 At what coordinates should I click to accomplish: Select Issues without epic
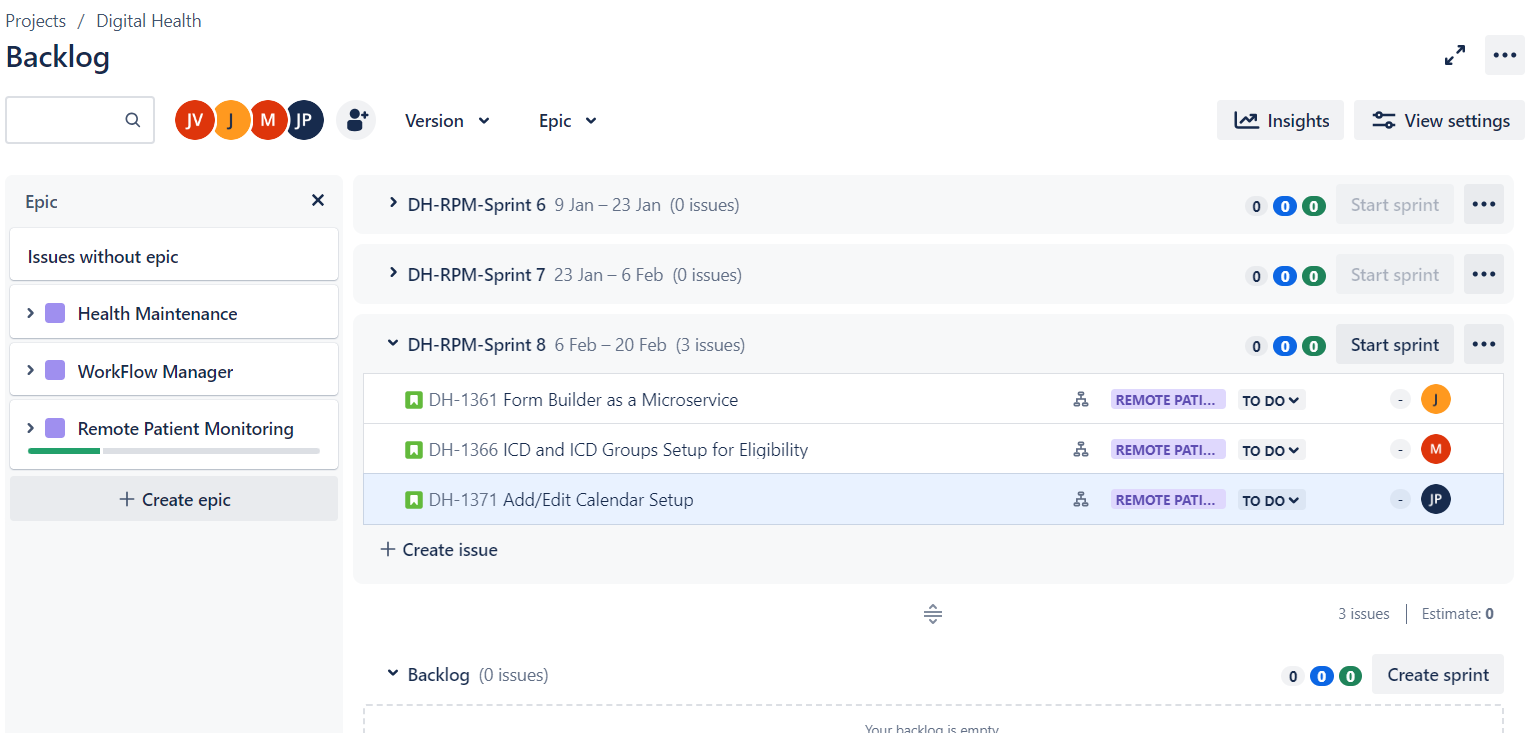tap(174, 257)
